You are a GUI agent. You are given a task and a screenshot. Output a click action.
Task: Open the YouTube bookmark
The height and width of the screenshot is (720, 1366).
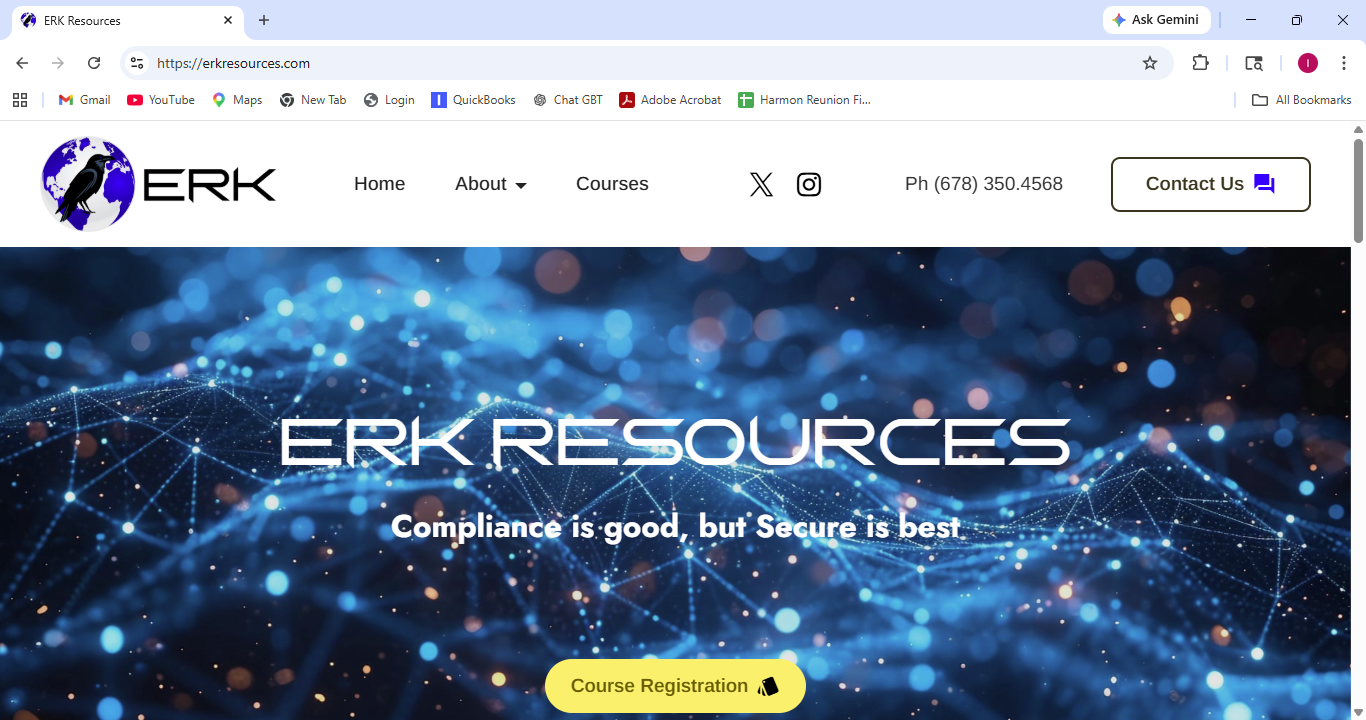coord(160,99)
